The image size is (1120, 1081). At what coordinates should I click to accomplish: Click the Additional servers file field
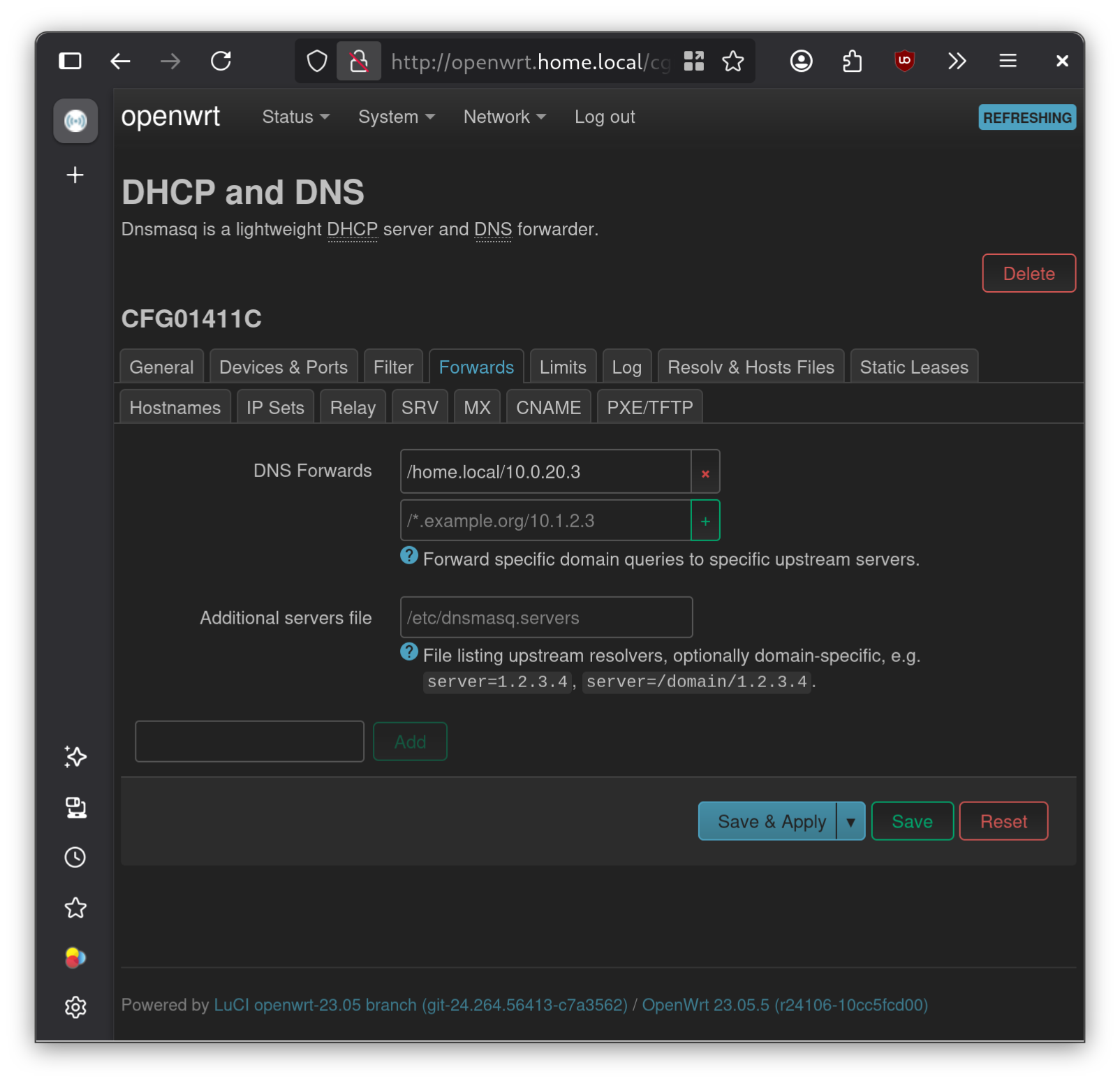tap(546, 617)
